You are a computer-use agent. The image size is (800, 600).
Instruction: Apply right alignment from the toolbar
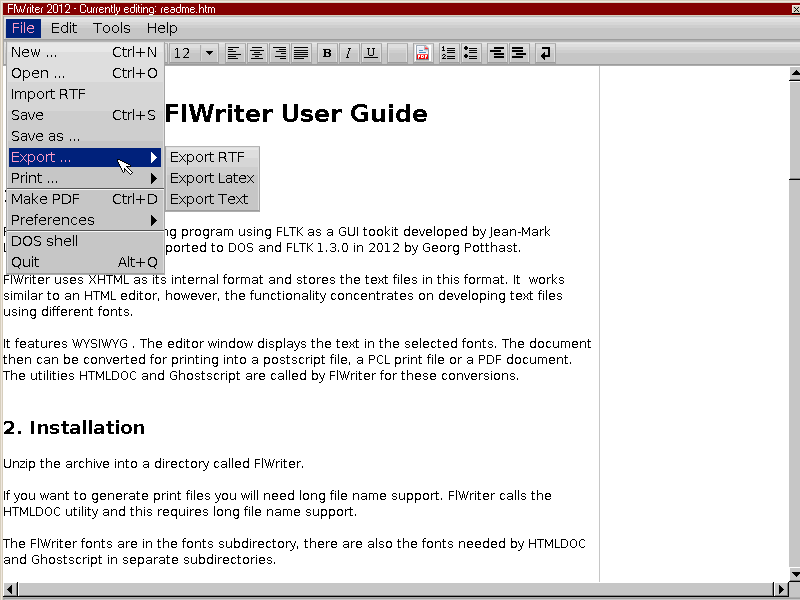pos(279,53)
